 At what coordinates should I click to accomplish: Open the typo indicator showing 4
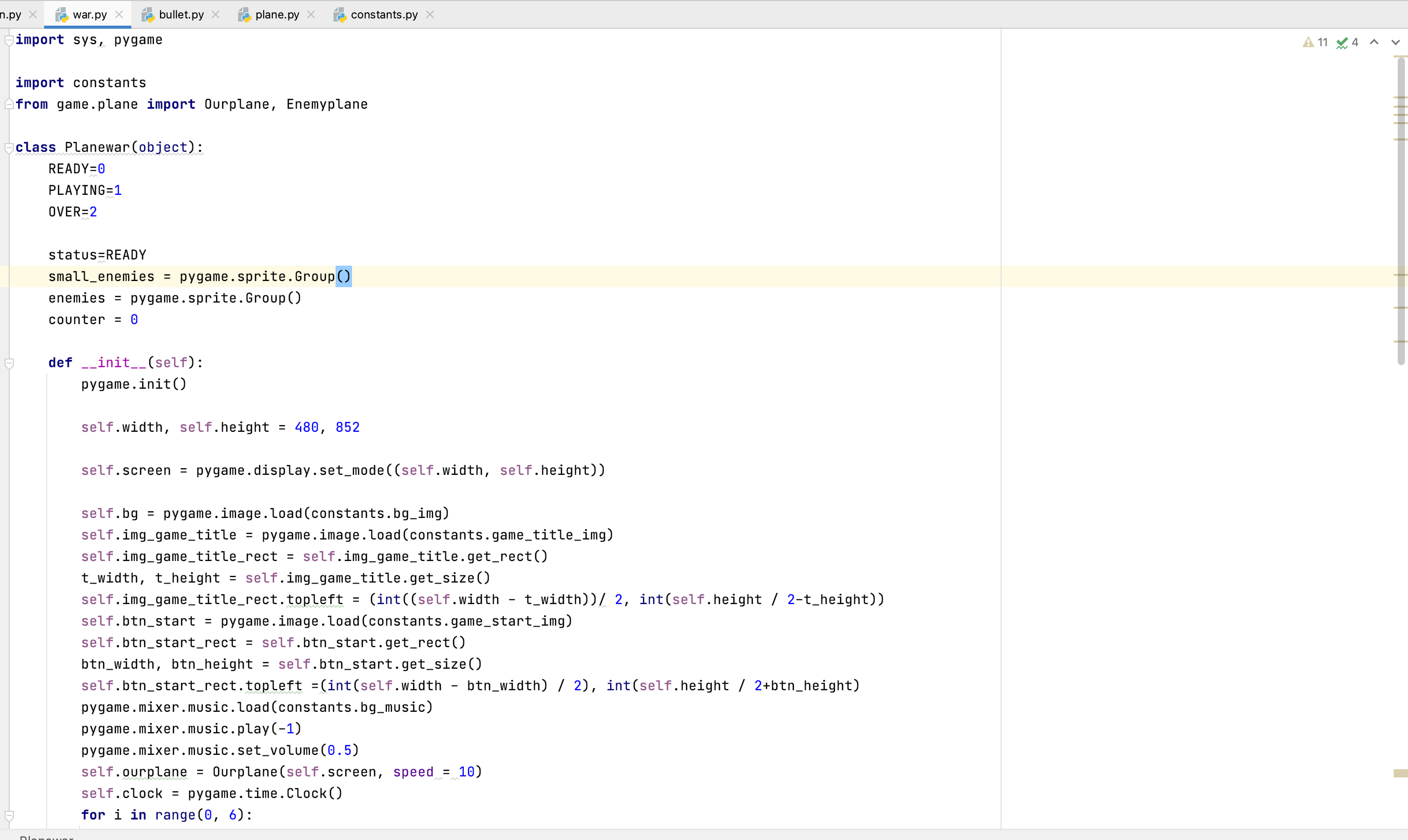tap(1347, 43)
